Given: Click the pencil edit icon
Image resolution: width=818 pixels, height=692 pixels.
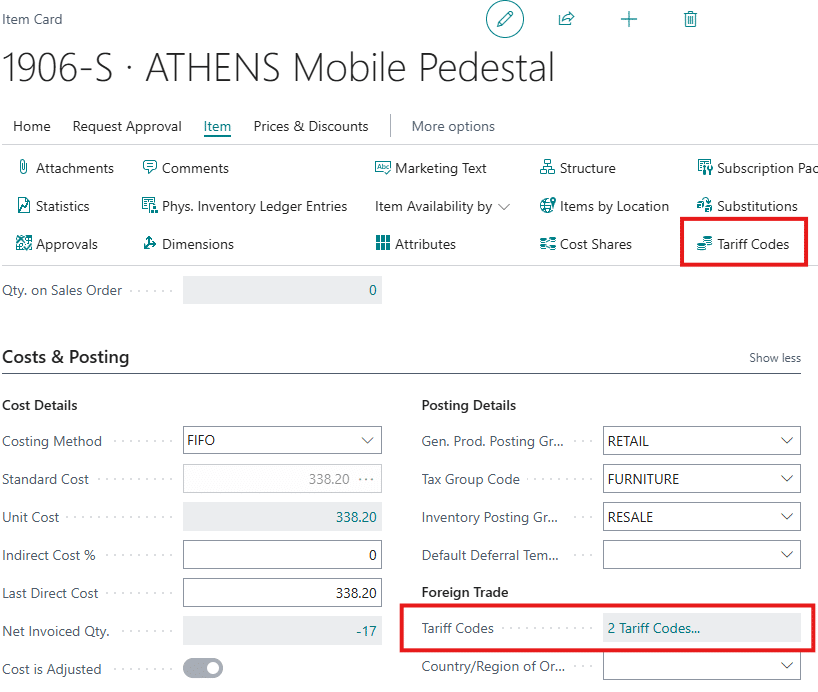Looking at the screenshot, I should click(x=505, y=19).
